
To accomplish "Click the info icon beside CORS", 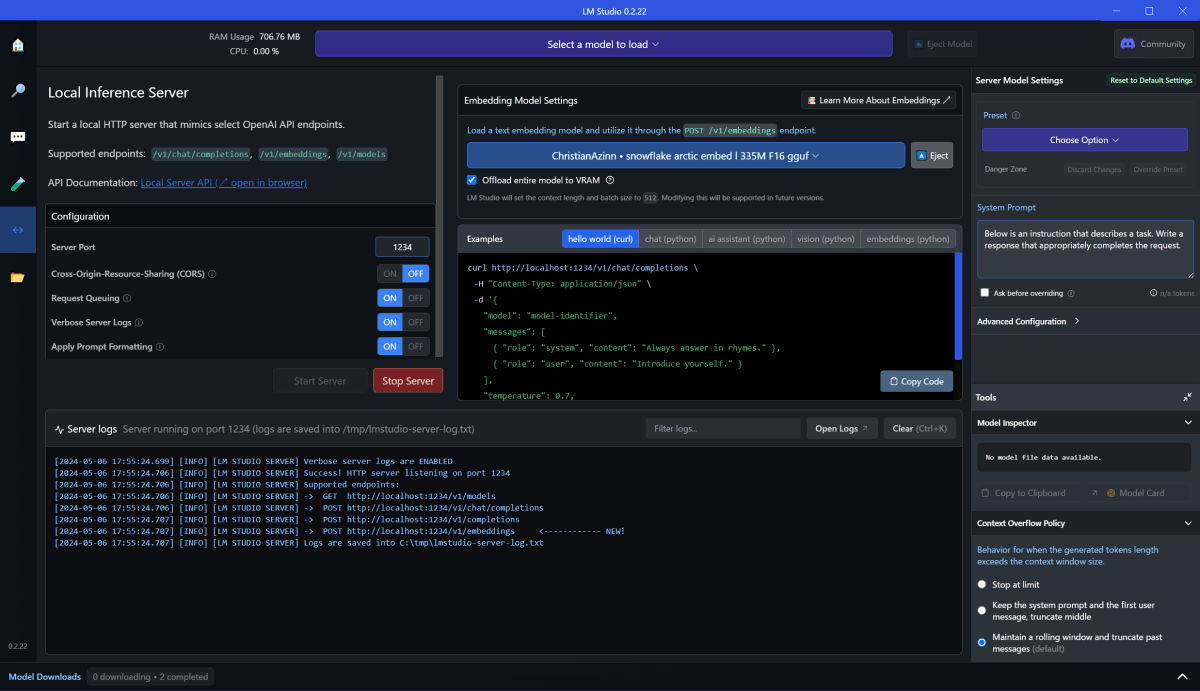I will point(212,274).
